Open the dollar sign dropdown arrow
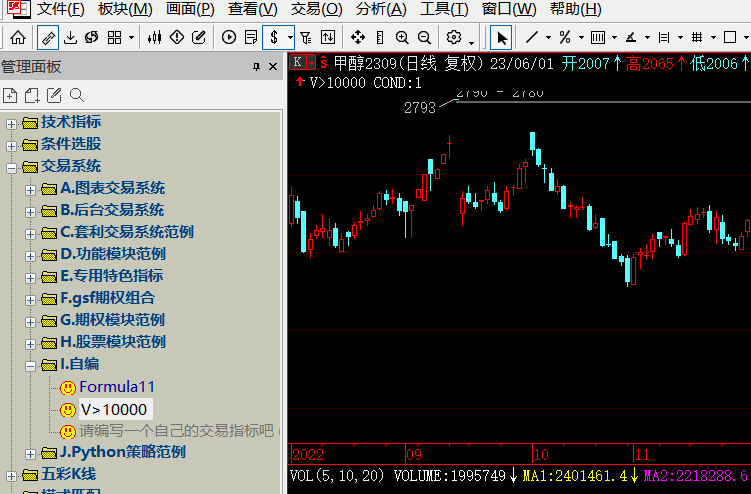 (x=290, y=37)
